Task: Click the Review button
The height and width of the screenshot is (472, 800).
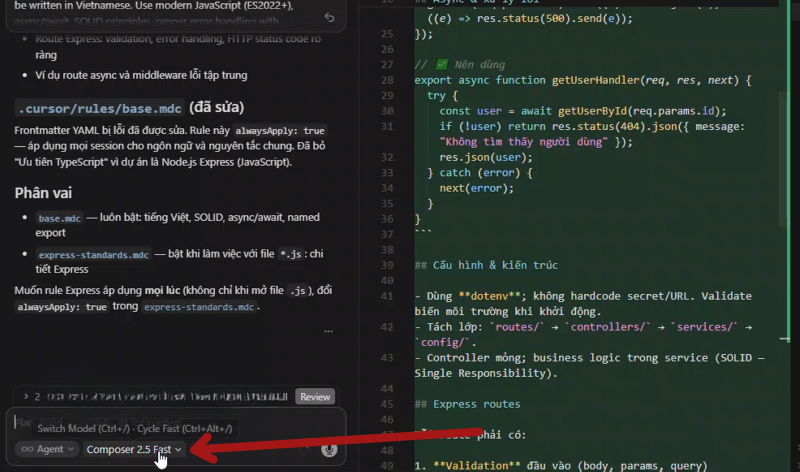Action: point(315,396)
